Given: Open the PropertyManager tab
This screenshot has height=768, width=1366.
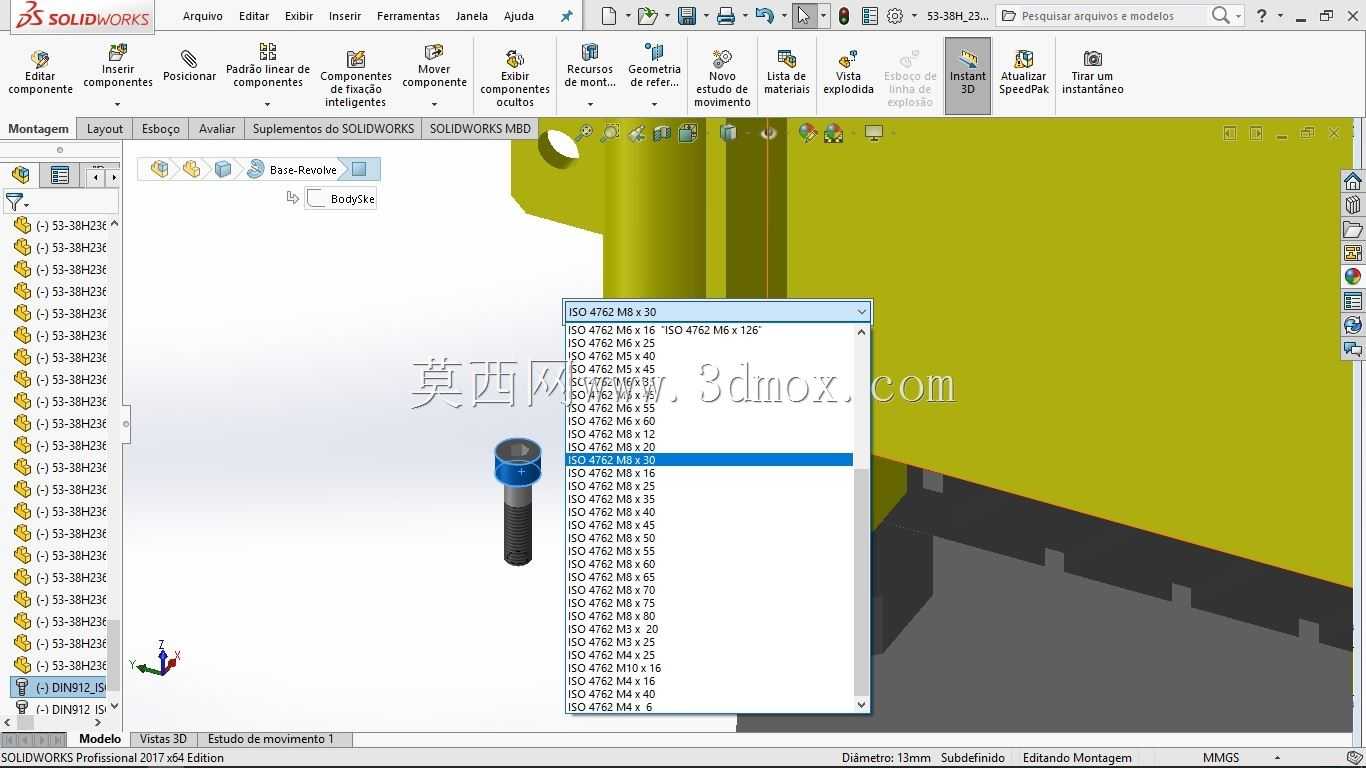Looking at the screenshot, I should [60, 176].
